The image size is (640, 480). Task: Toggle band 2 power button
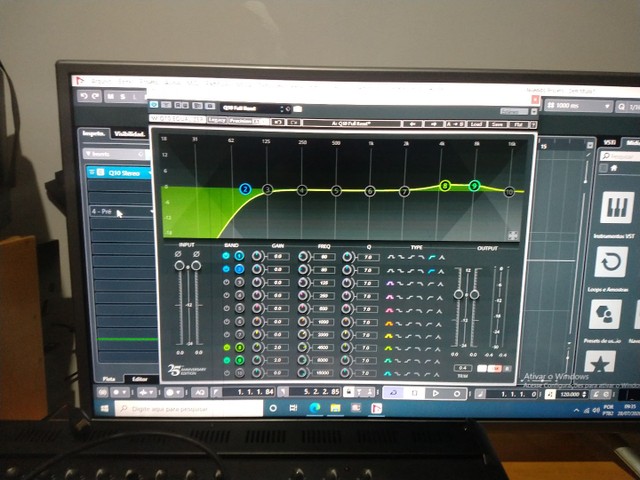(x=226, y=269)
